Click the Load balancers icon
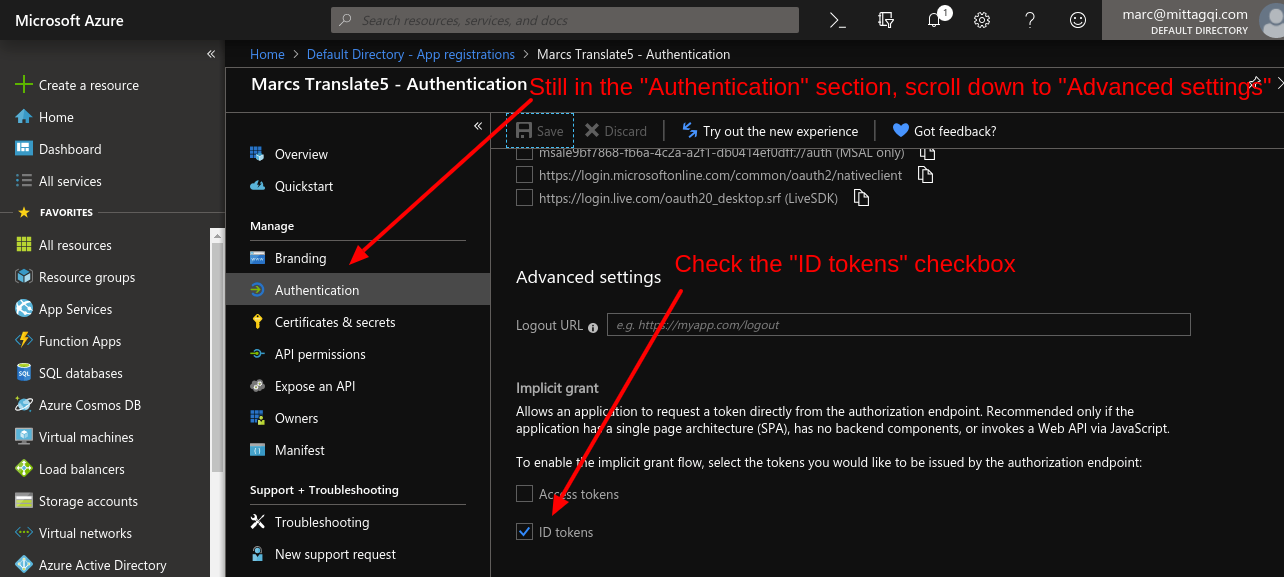 (x=24, y=469)
